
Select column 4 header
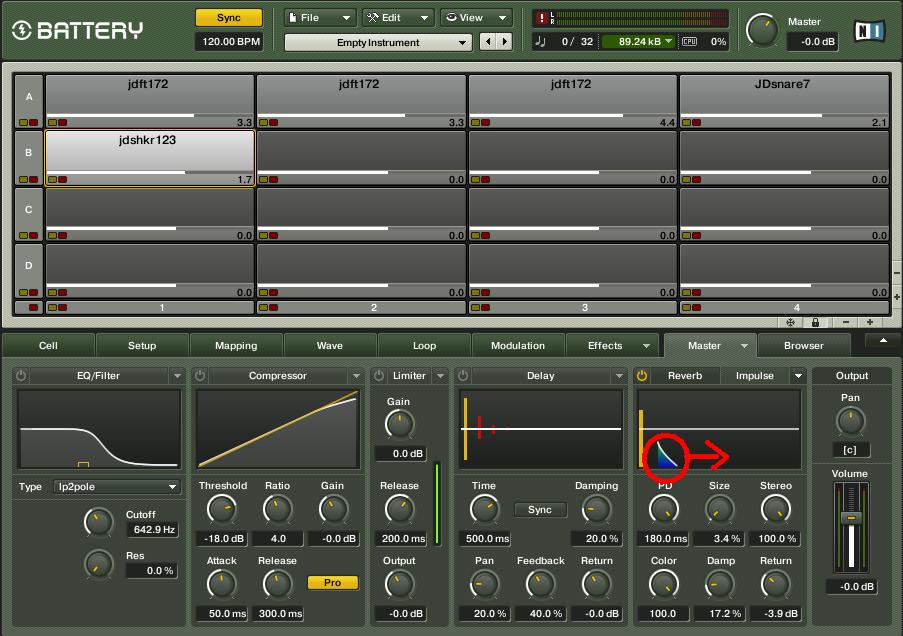[784, 307]
